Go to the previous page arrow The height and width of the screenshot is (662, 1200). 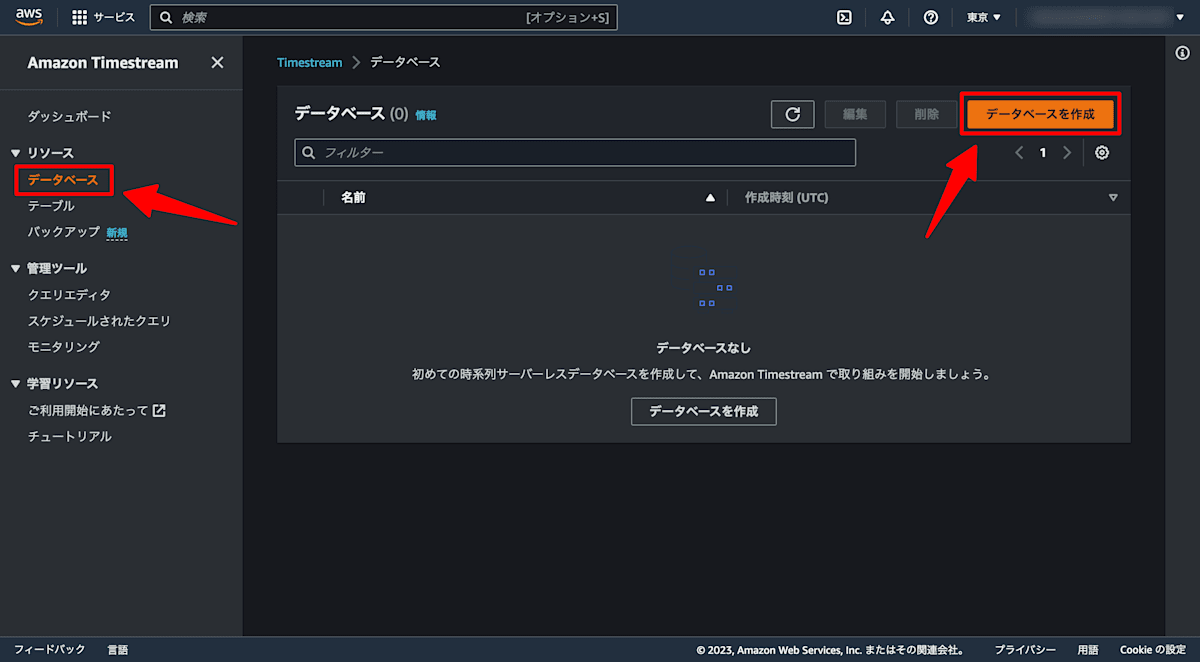(1019, 153)
